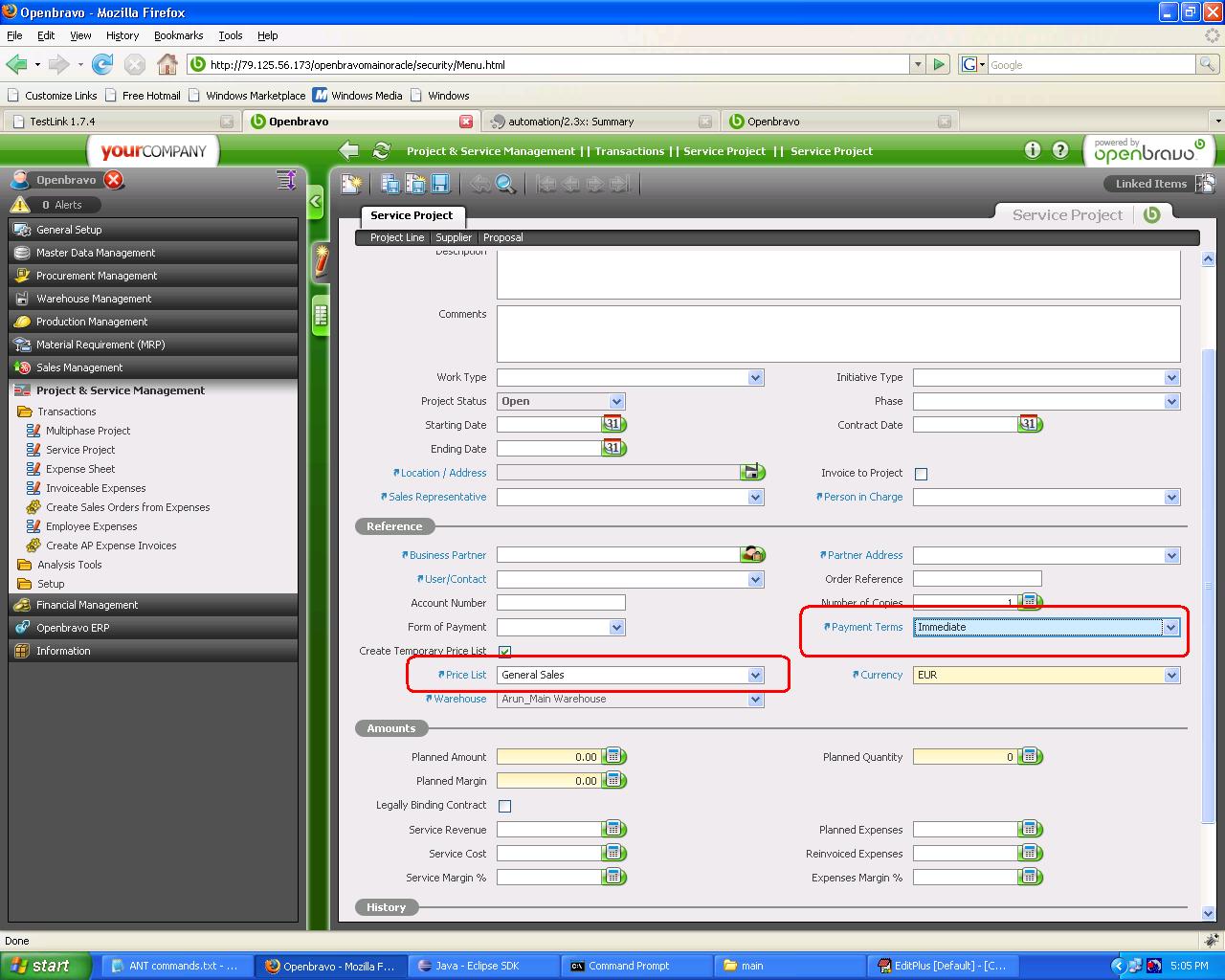Click inside the Comments text area
The width and height of the screenshot is (1225, 980).
pyautogui.click(x=837, y=333)
